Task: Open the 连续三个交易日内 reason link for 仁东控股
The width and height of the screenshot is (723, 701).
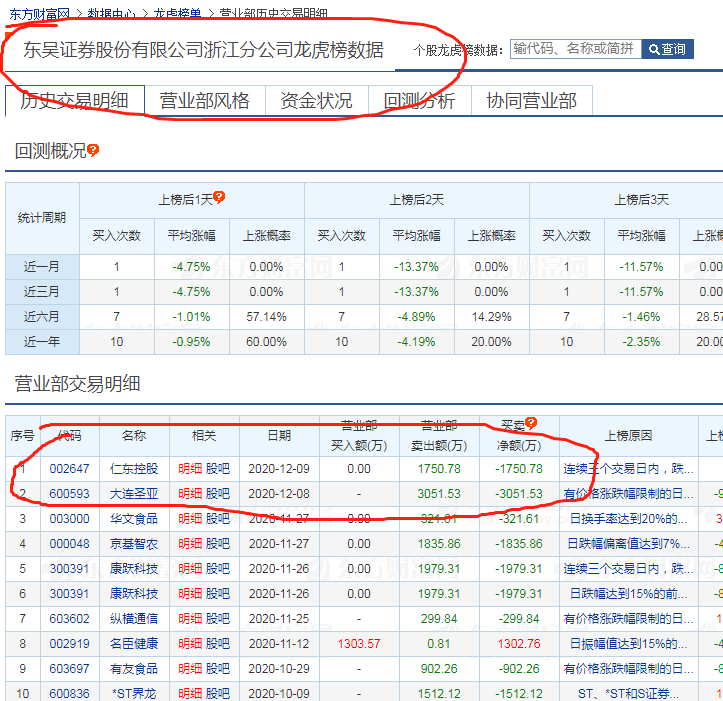Action: [628, 469]
